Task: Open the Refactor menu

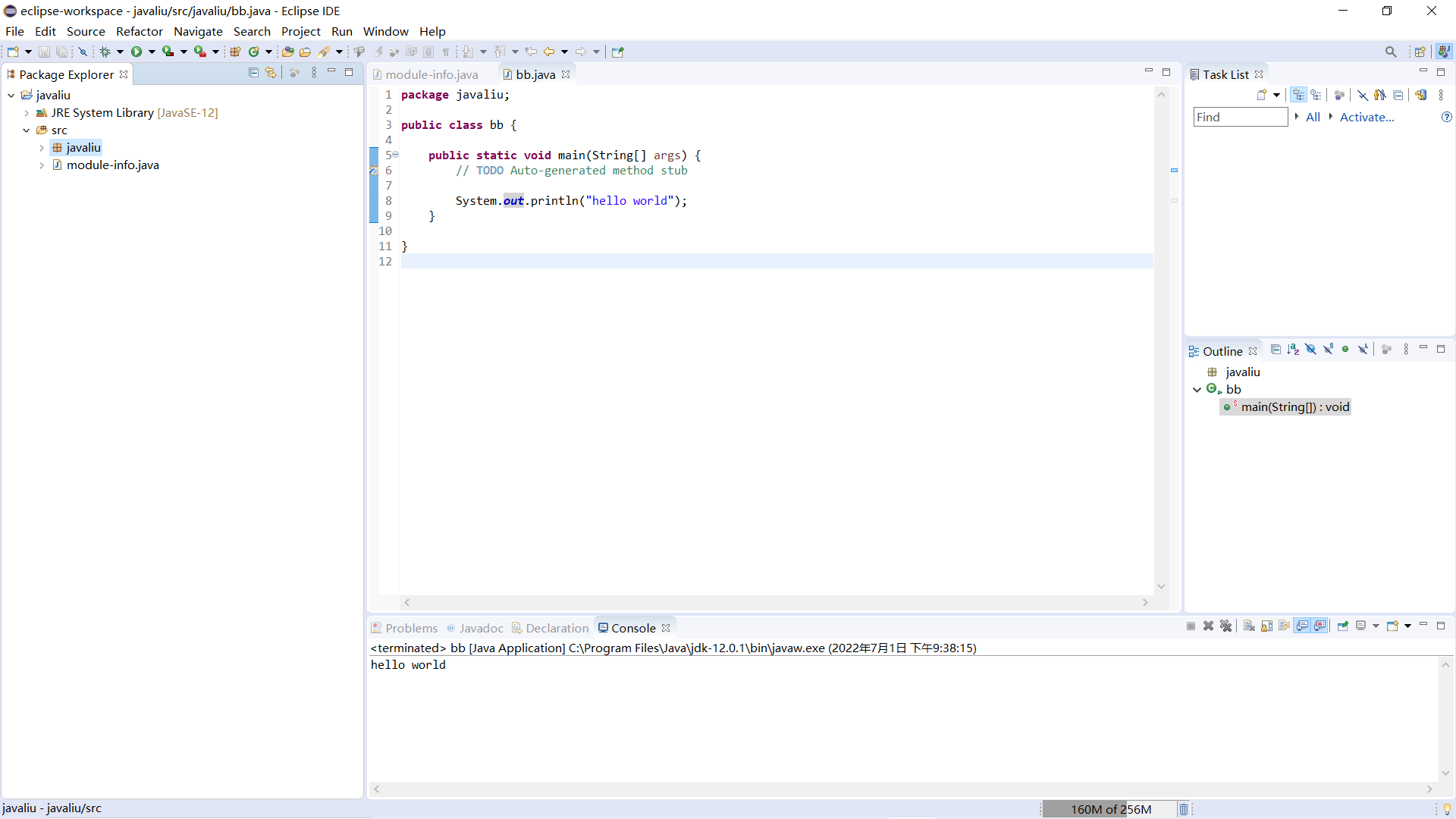Action: [x=139, y=31]
